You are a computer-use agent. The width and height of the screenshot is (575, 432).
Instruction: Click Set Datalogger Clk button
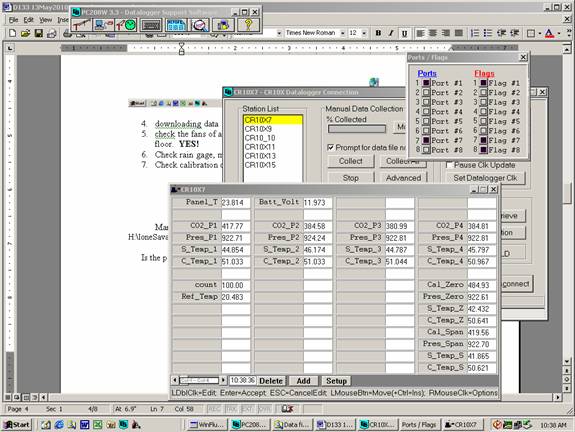(x=485, y=178)
